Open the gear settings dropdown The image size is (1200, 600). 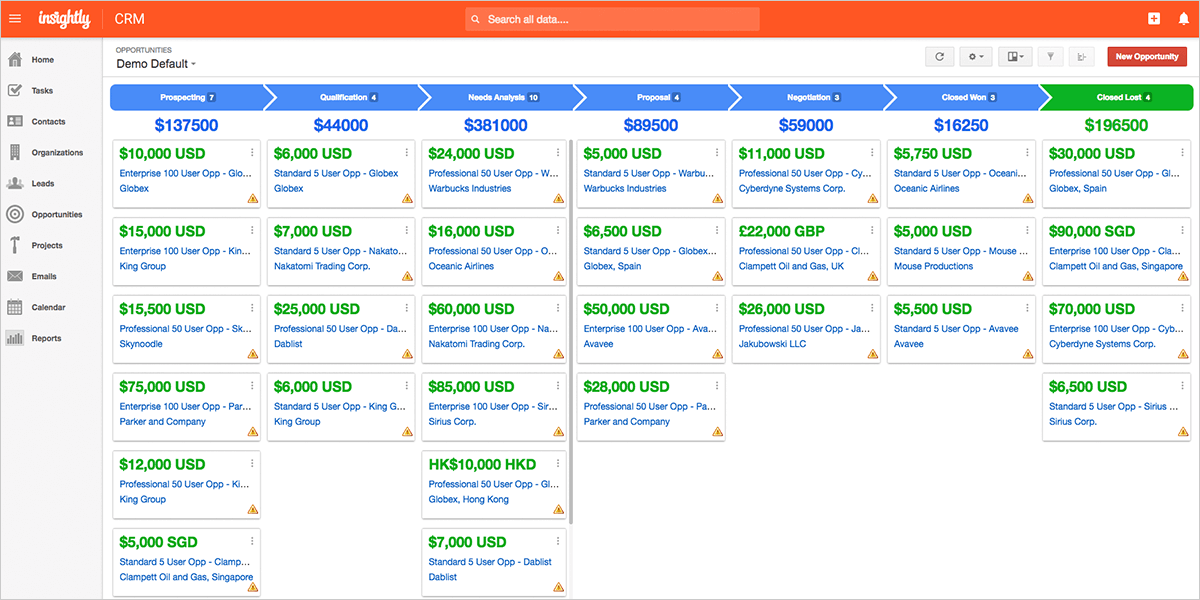[976, 57]
